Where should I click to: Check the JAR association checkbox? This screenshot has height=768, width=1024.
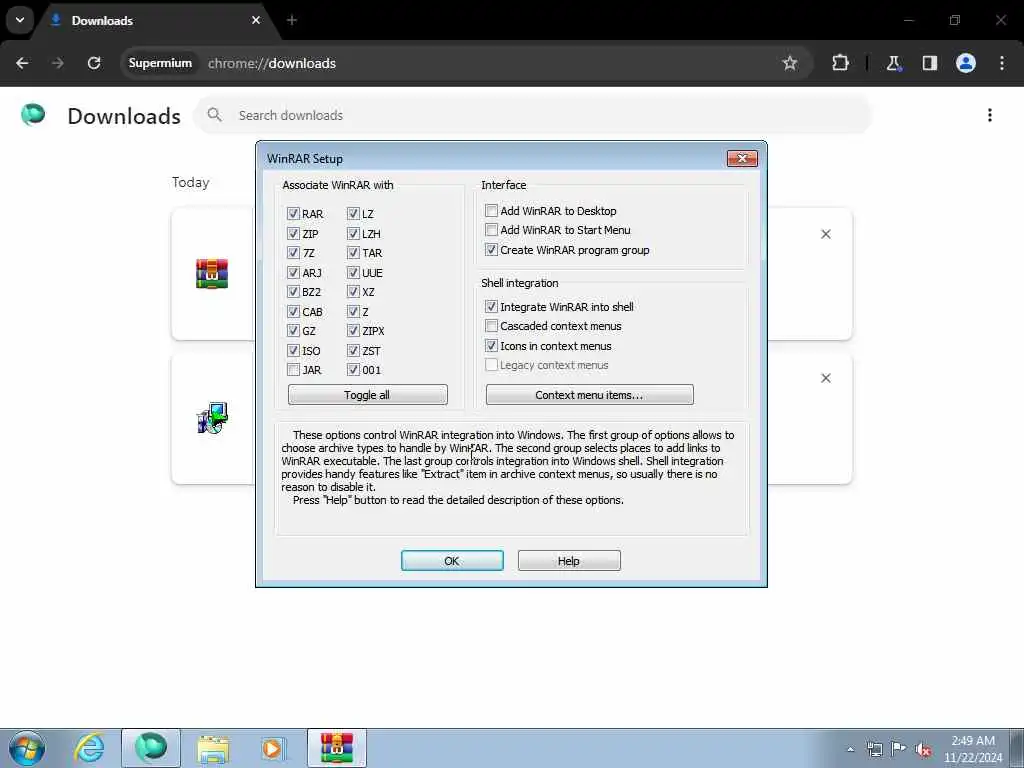pyautogui.click(x=293, y=370)
